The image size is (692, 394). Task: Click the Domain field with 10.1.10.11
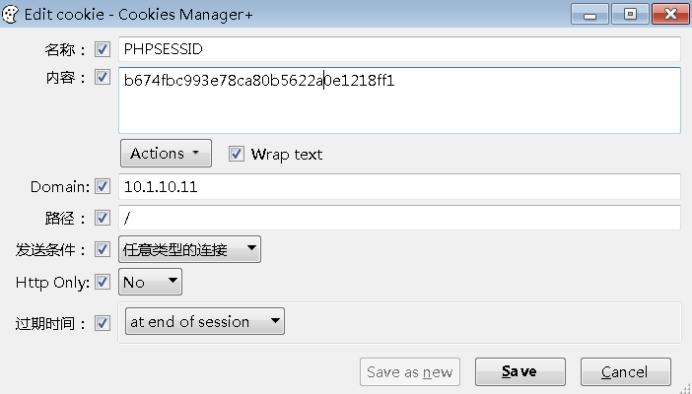(x=399, y=186)
